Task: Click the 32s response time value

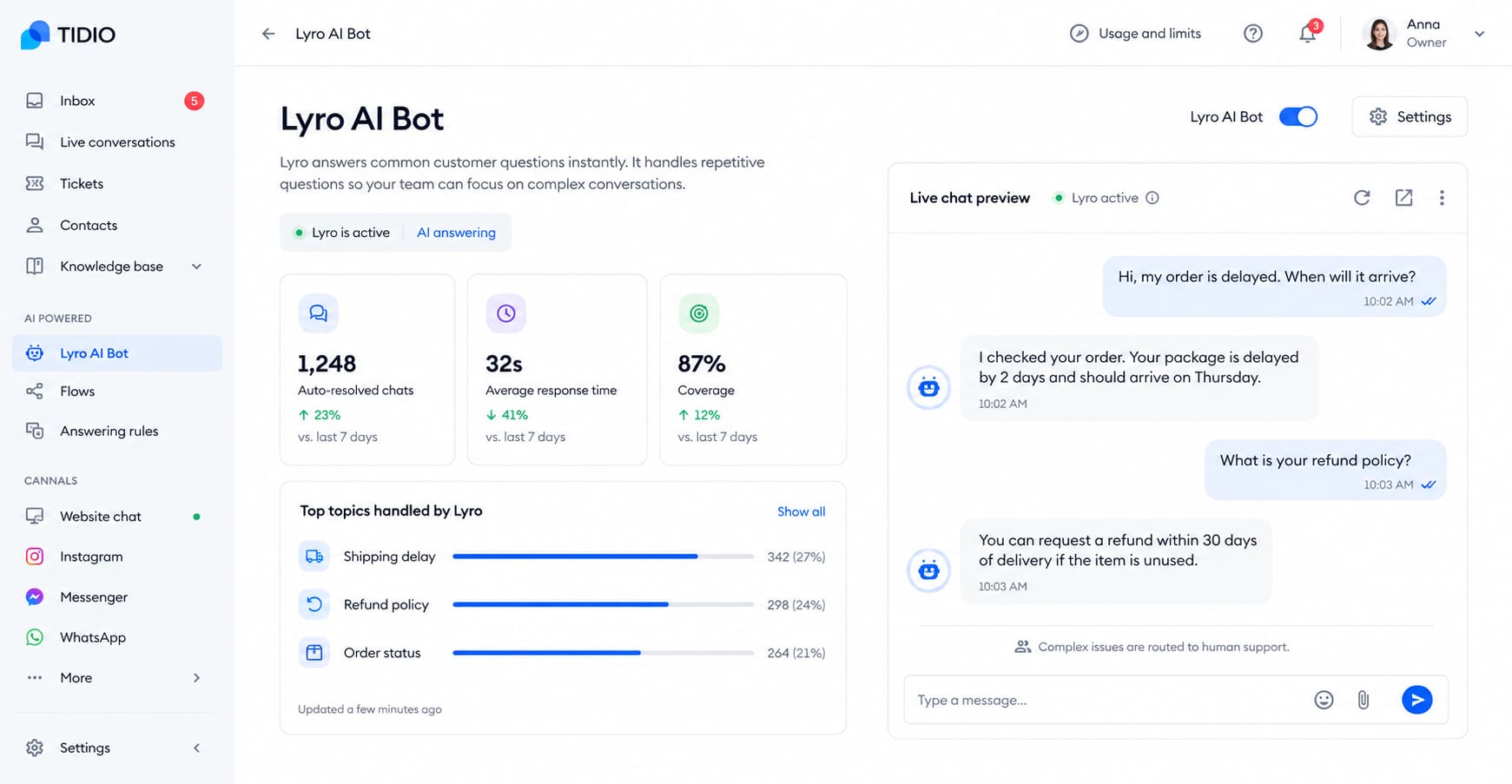Action: tap(504, 364)
